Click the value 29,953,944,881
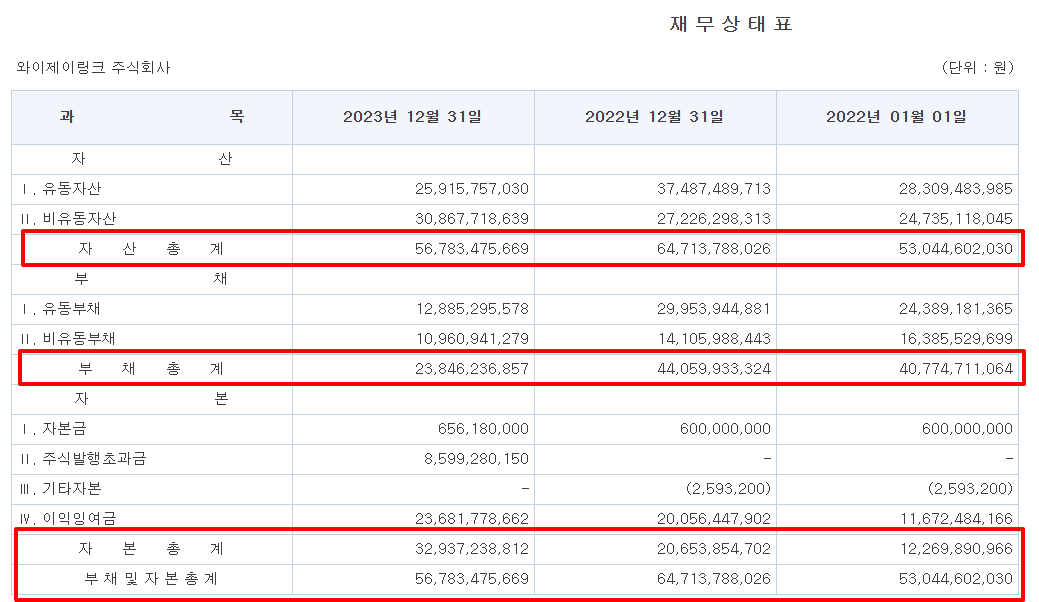The height and width of the screenshot is (602, 1039). point(714,309)
